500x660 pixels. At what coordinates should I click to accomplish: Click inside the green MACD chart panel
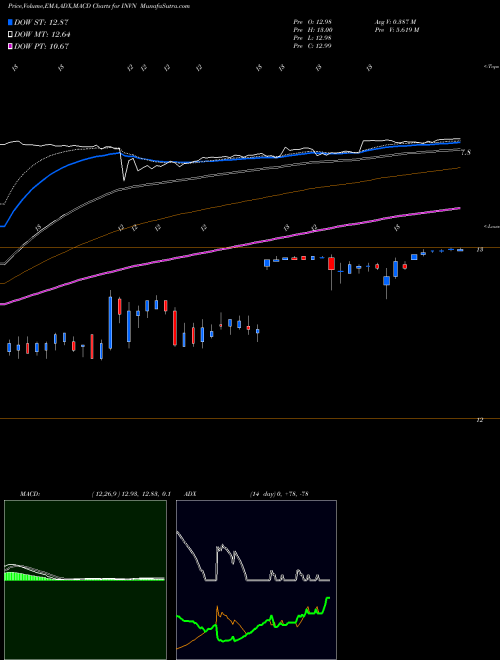(85, 580)
